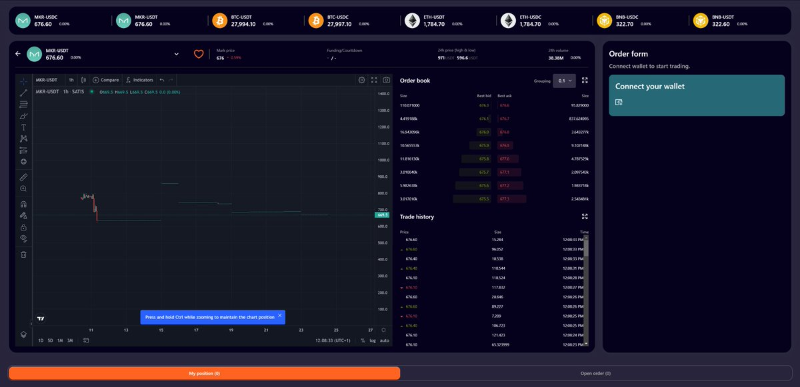Click the TradingView logo on chart
This screenshot has width=800, height=387.
pyautogui.click(x=41, y=319)
